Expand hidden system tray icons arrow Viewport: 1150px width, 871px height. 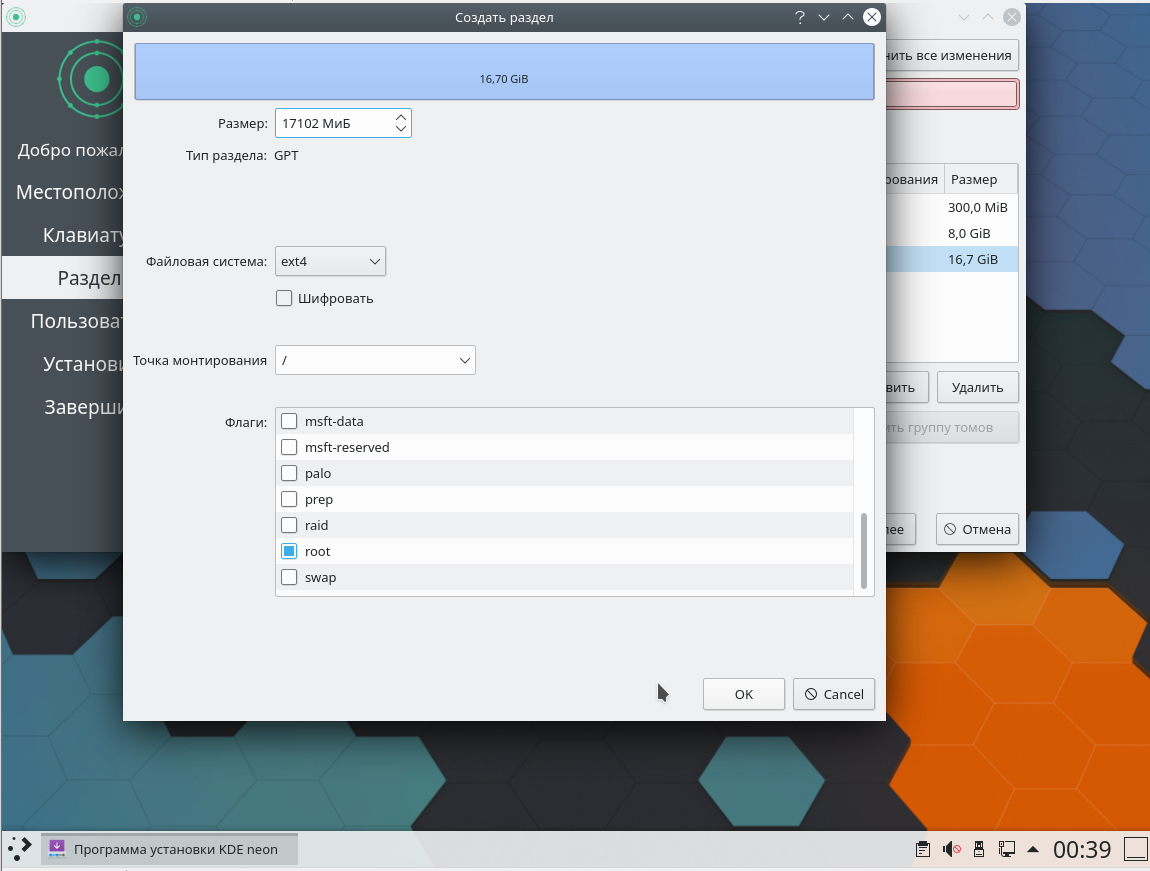[x=1033, y=850]
